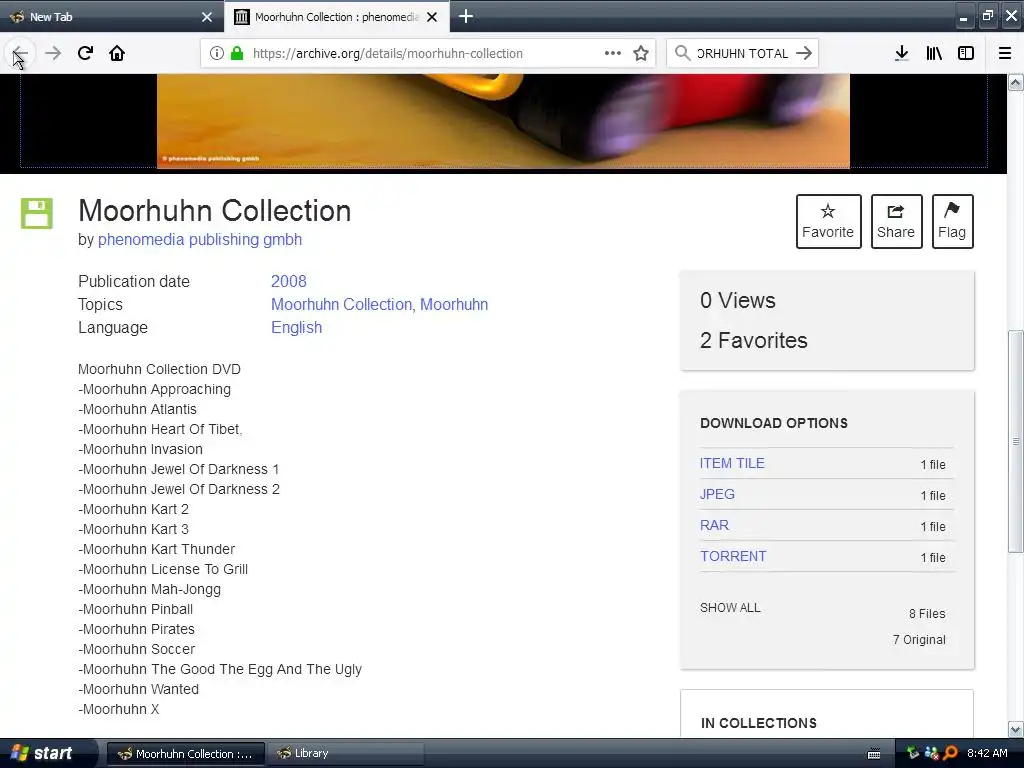This screenshot has height=768, width=1024.
Task: Download the JPEG file
Action: tap(717, 494)
